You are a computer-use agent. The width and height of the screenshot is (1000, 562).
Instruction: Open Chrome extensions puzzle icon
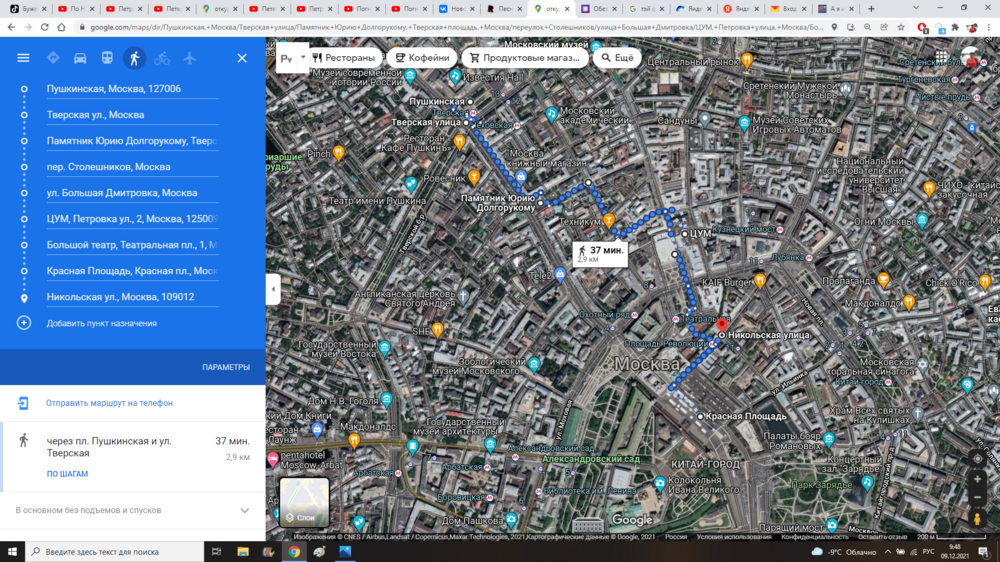point(955,27)
